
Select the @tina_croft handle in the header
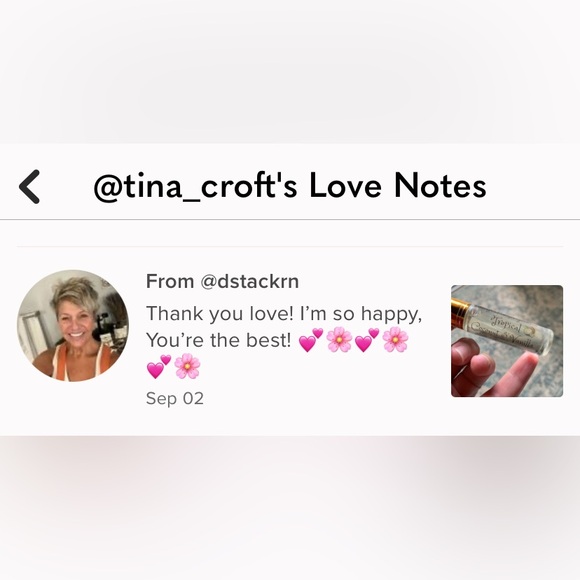tap(195, 186)
